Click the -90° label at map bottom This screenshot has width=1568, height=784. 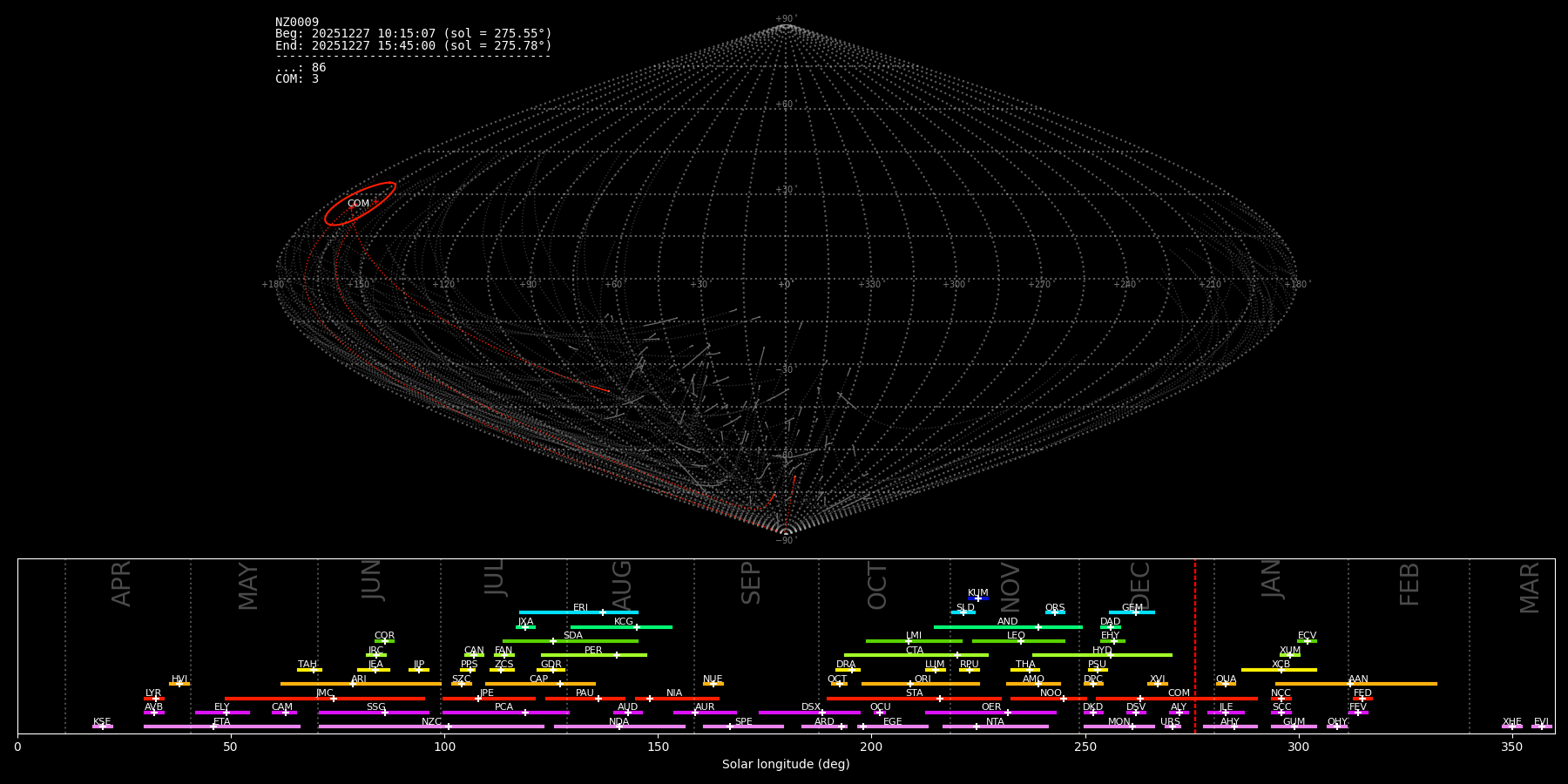[785, 540]
